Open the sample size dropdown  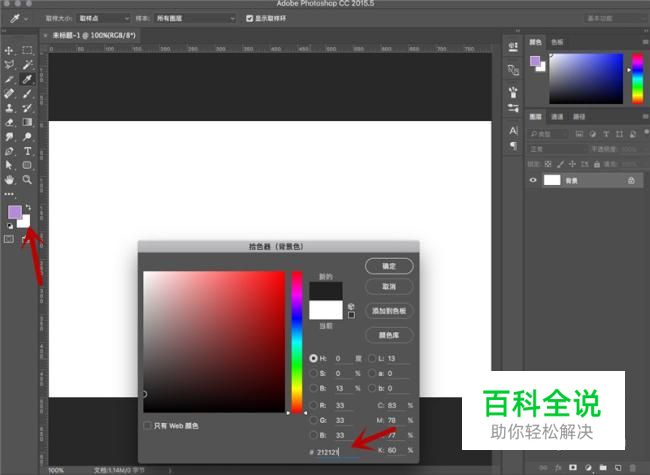(x=104, y=18)
